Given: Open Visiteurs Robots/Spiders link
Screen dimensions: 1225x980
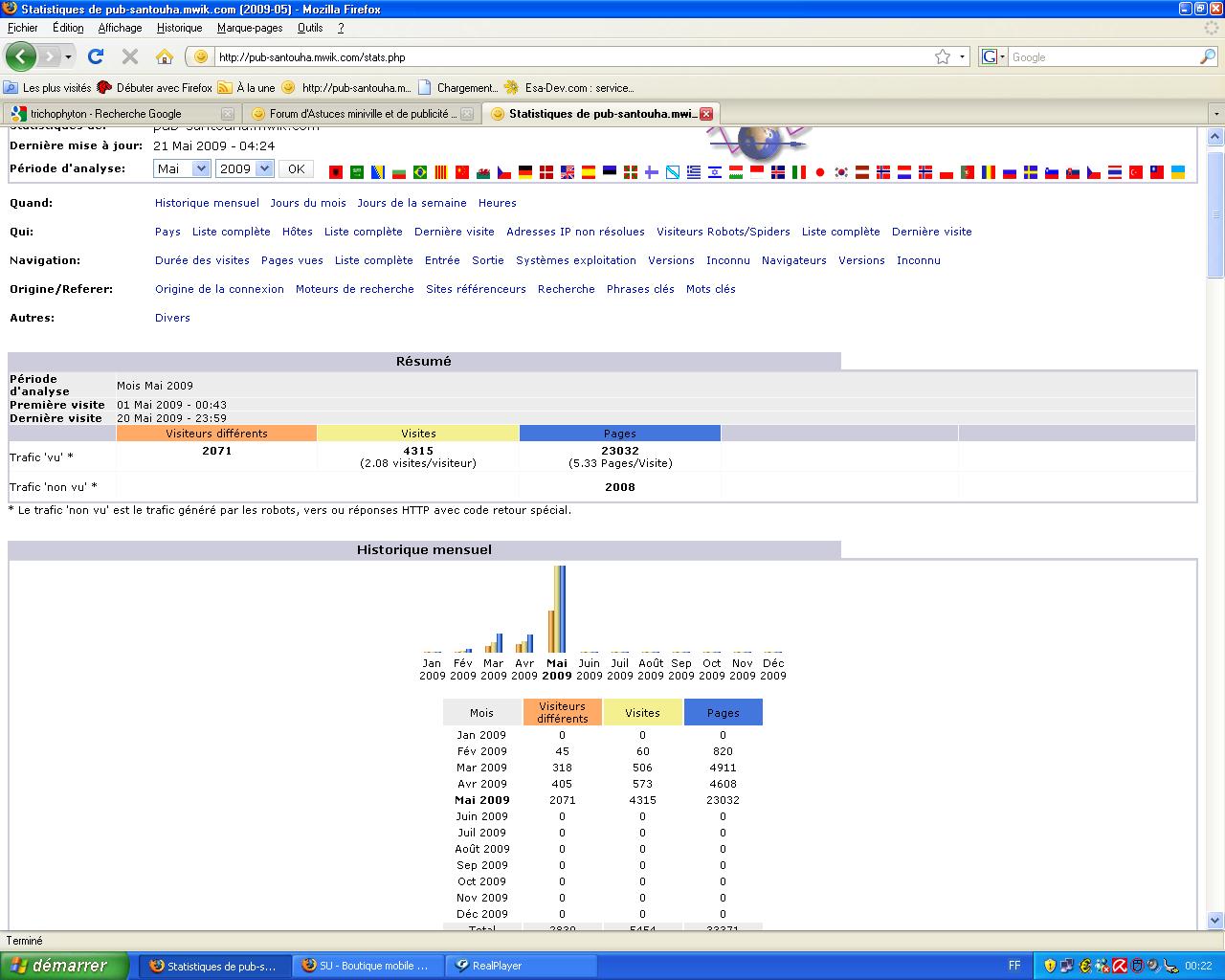Looking at the screenshot, I should (x=724, y=232).
